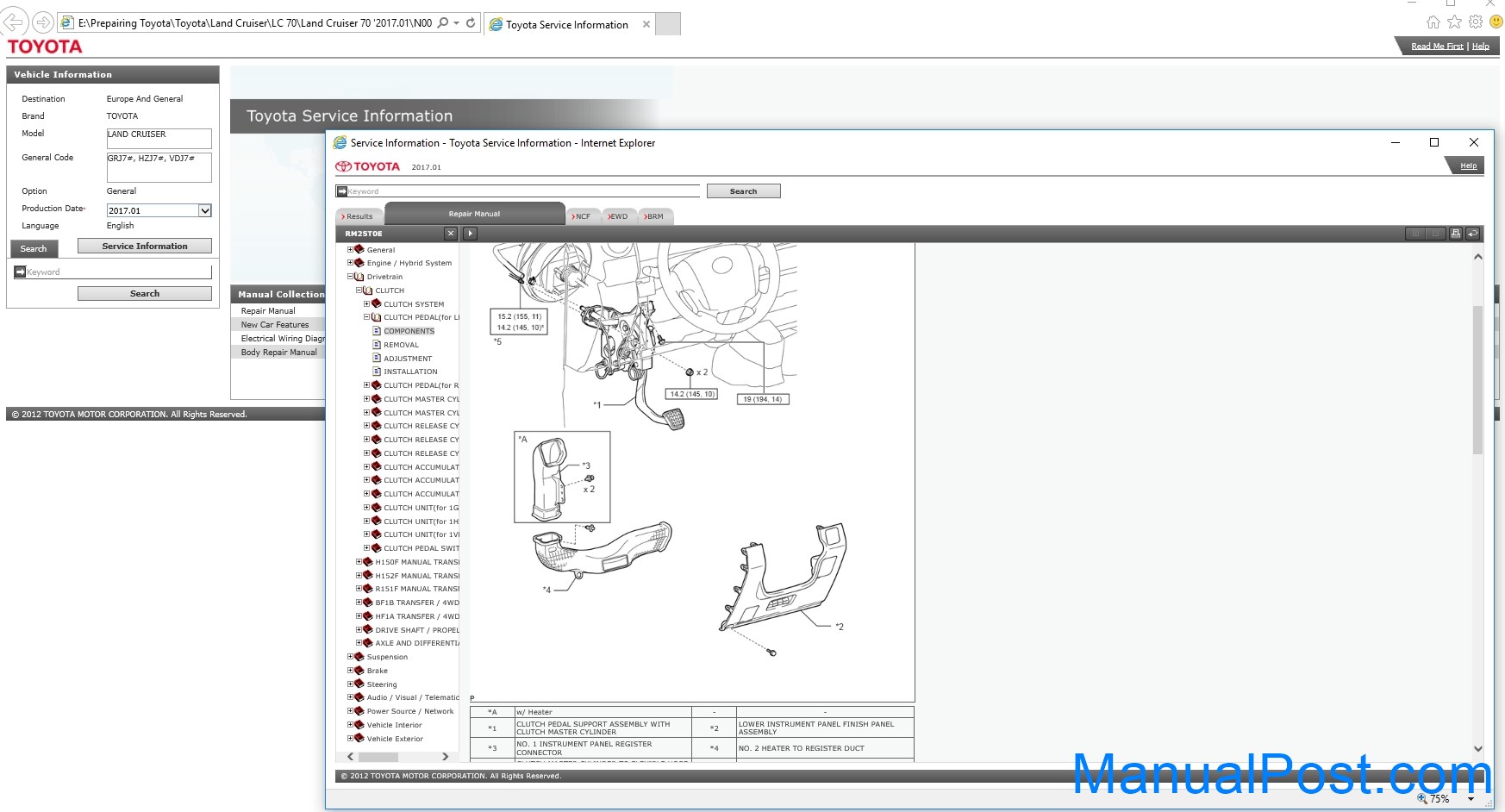The image size is (1505, 812).
Task: Expand the Brake node
Action: tap(350, 671)
